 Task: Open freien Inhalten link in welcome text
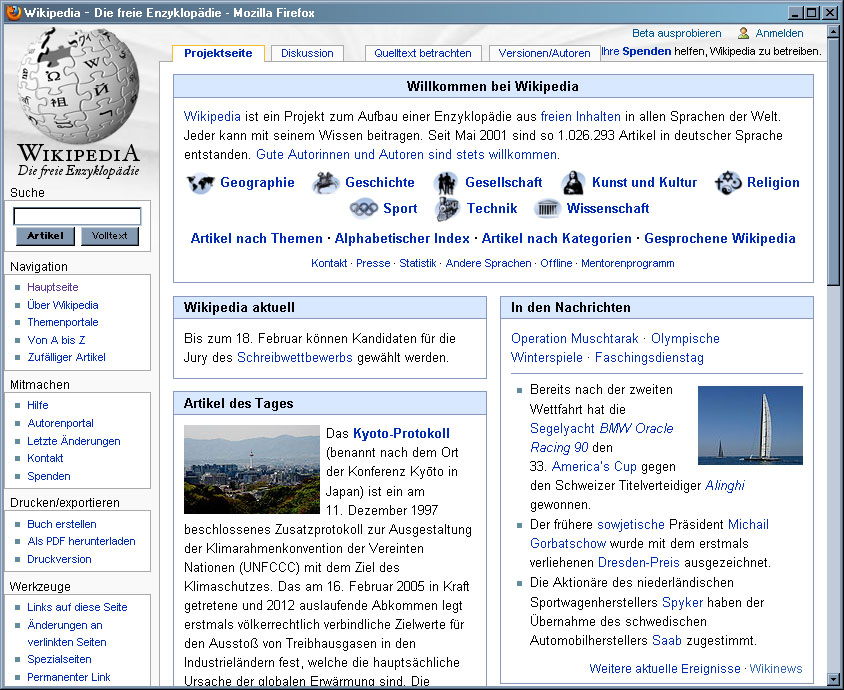click(580, 116)
